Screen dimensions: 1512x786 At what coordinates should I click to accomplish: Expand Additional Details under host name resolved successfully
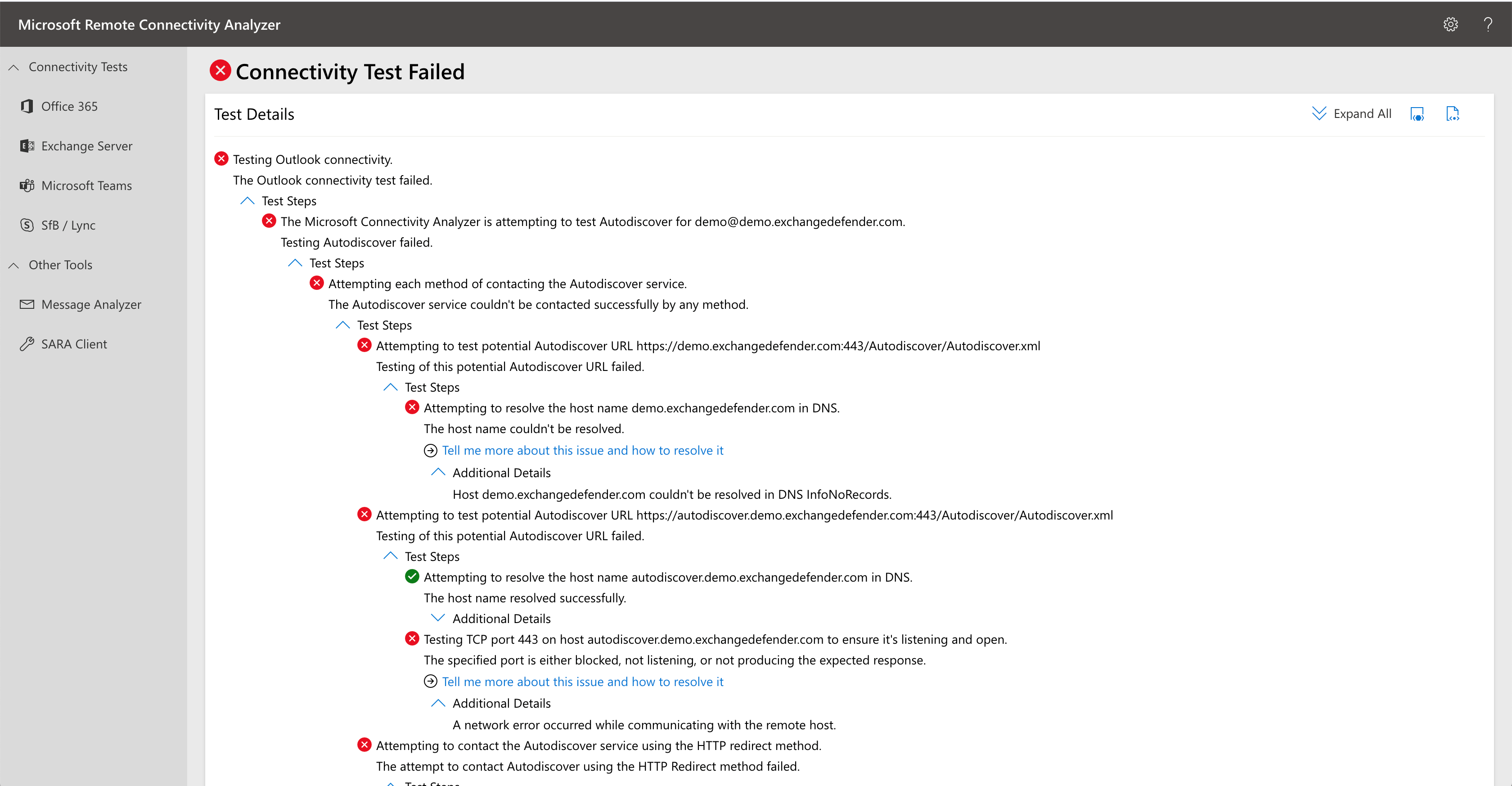pyautogui.click(x=438, y=618)
